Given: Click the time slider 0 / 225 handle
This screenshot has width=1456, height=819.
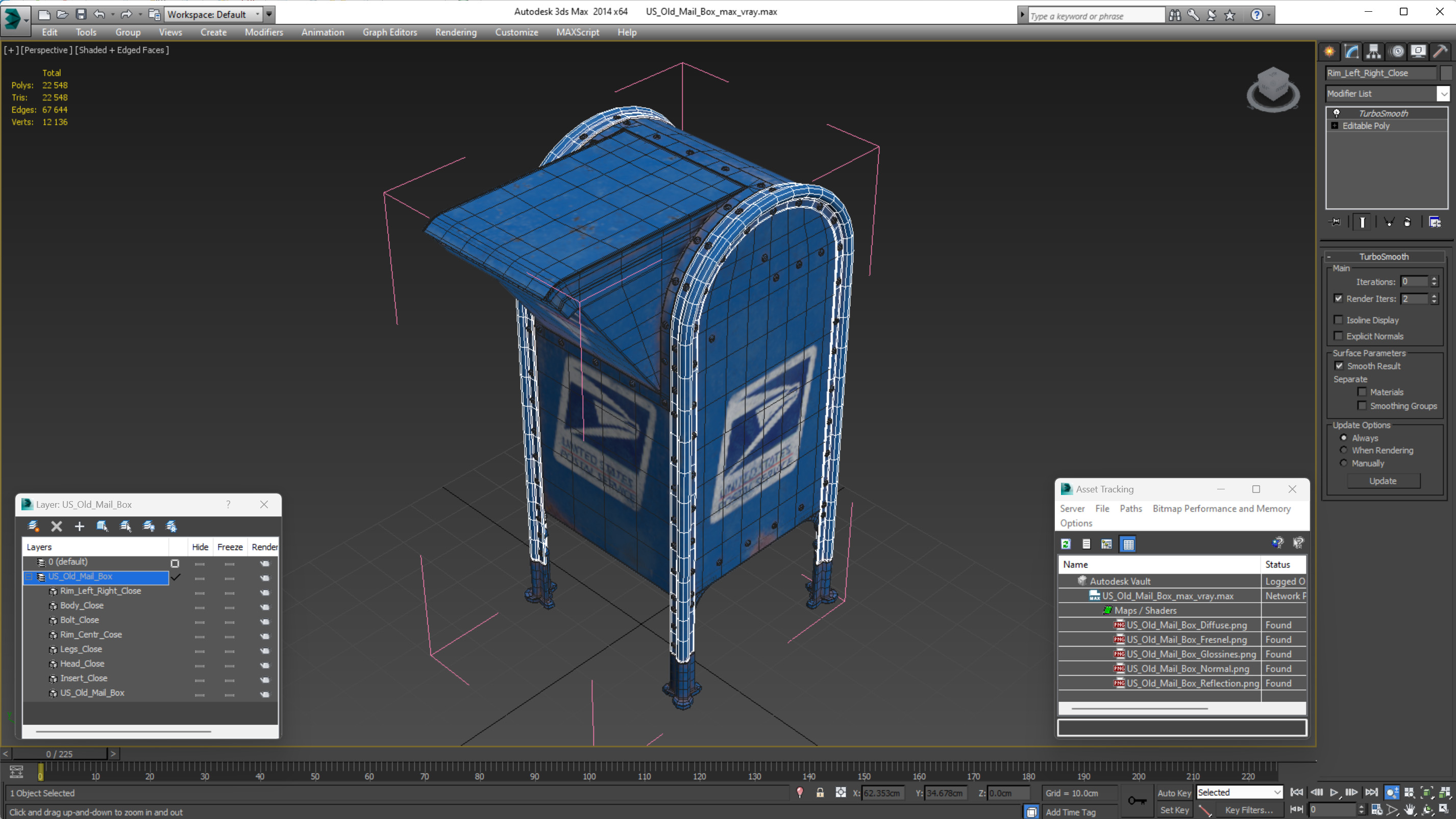Looking at the screenshot, I should click(59, 754).
